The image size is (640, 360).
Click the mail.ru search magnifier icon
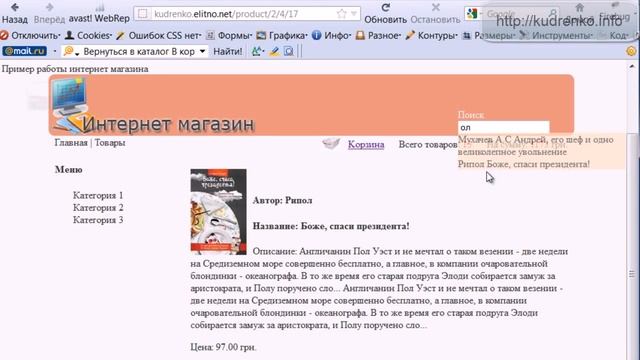point(69,51)
